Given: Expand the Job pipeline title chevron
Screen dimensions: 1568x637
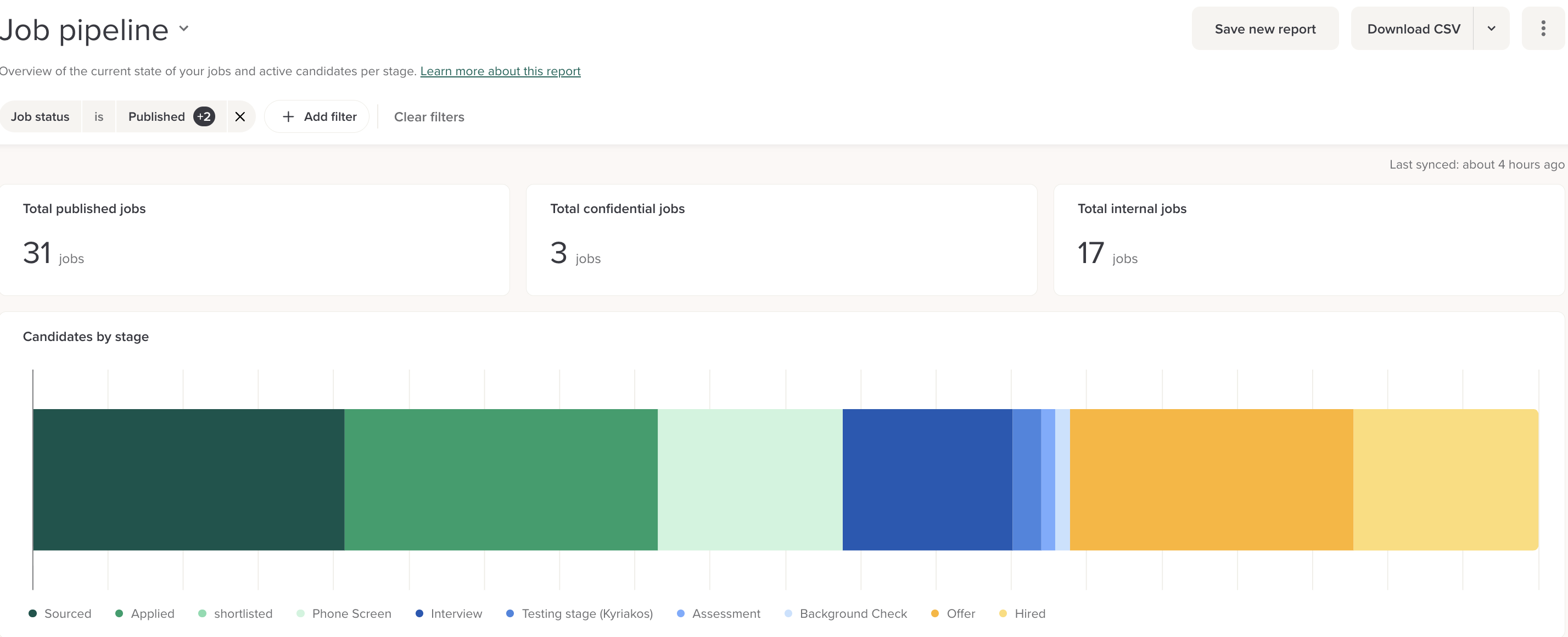Looking at the screenshot, I should point(184,29).
